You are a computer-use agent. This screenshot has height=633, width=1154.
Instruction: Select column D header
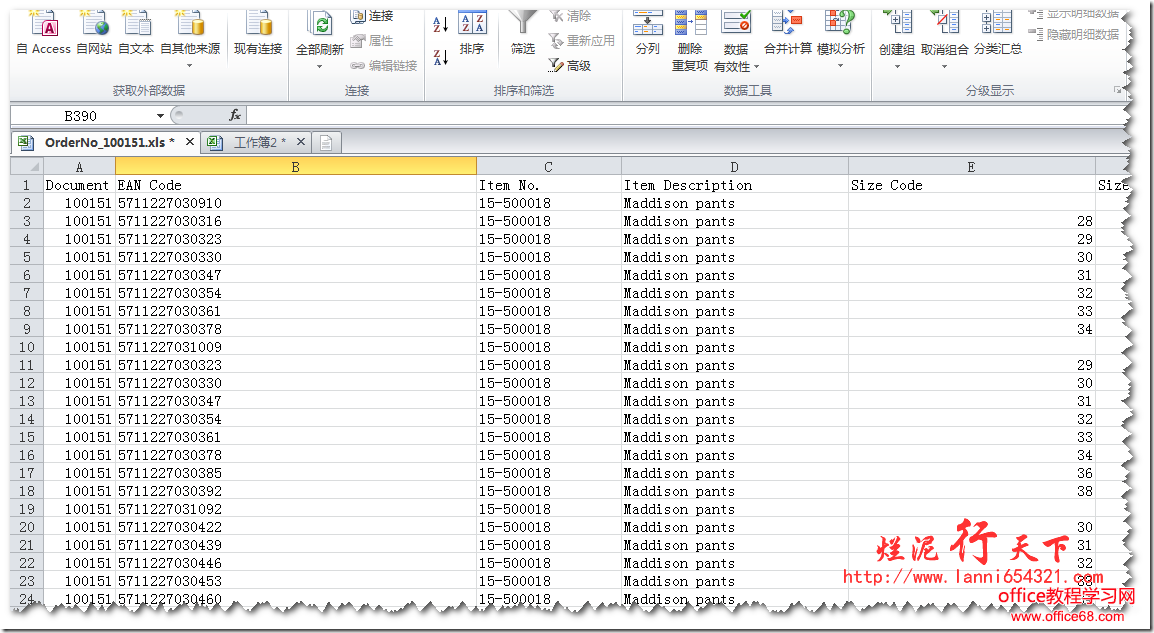coord(734,167)
